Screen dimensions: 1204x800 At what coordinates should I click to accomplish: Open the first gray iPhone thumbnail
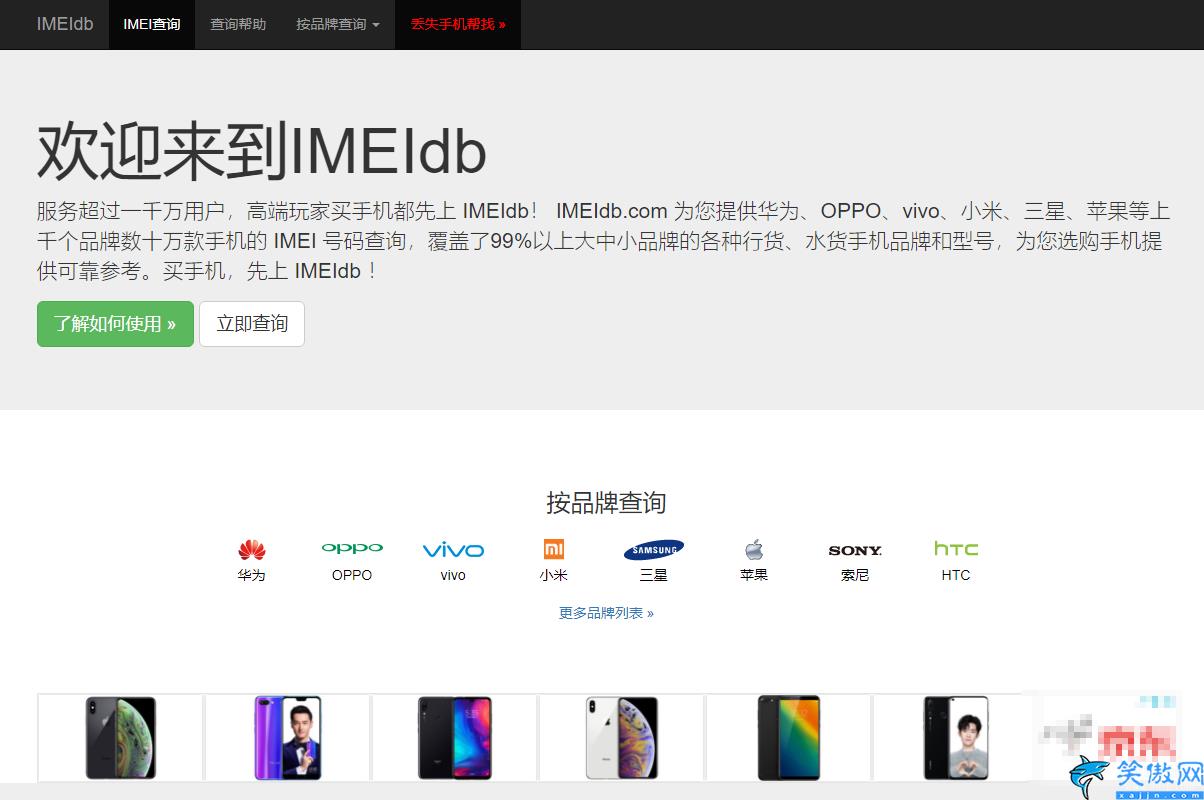click(x=121, y=738)
